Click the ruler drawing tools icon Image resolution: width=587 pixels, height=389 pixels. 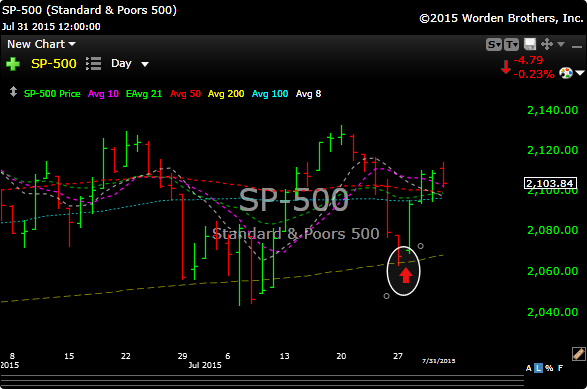click(x=578, y=354)
